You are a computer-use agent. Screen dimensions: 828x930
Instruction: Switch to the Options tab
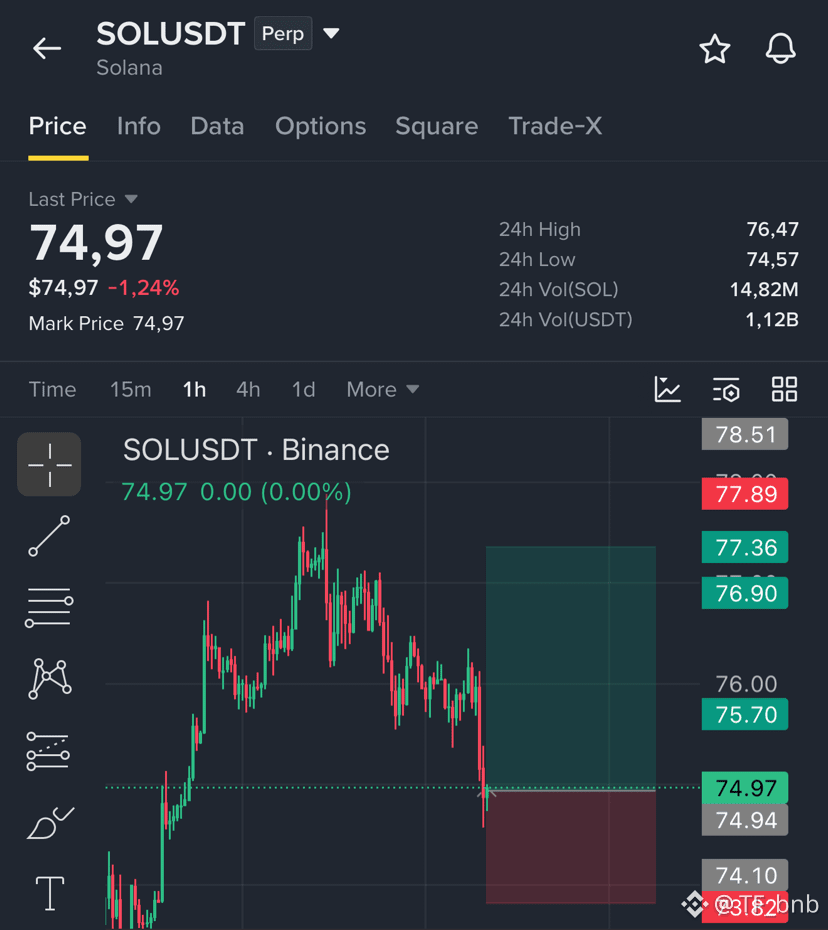coord(320,126)
